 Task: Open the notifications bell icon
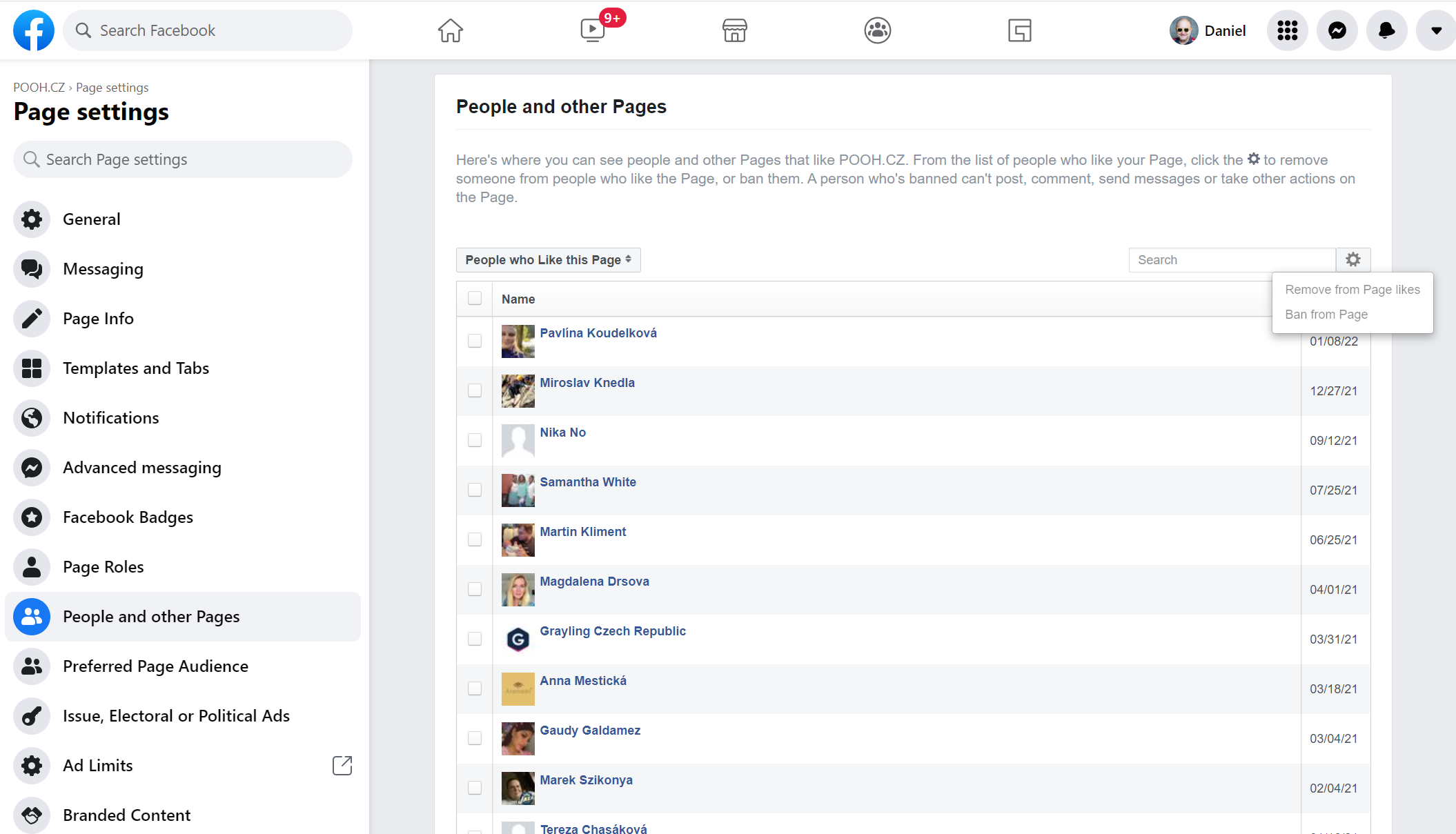tap(1387, 30)
